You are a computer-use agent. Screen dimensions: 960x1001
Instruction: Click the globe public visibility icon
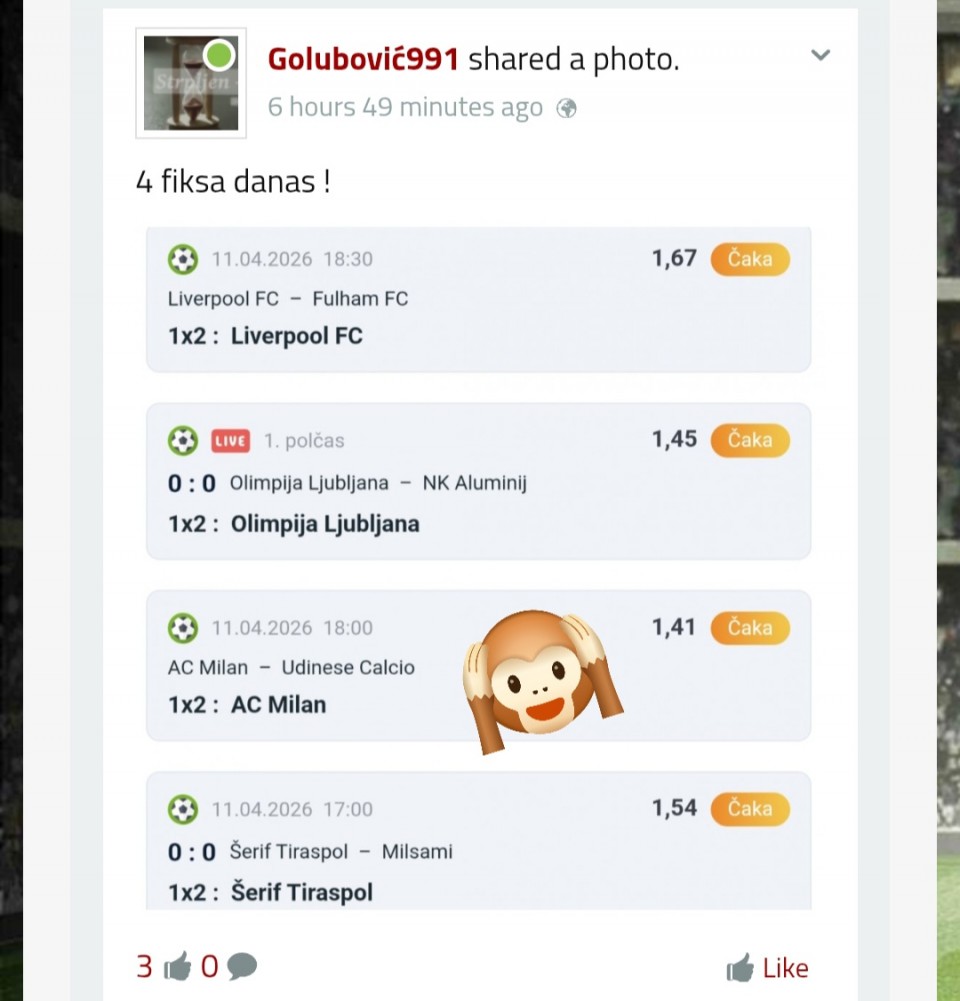coord(566,109)
